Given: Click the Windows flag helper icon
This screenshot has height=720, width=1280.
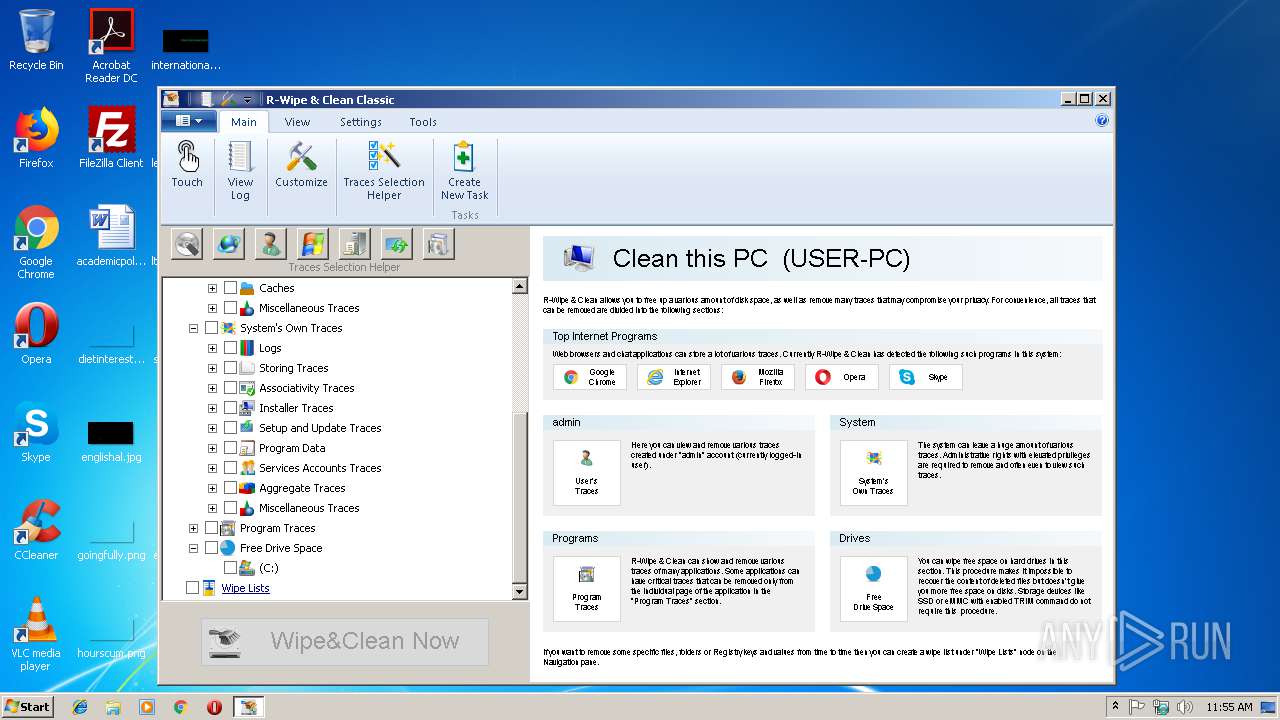Looking at the screenshot, I should pyautogui.click(x=313, y=244).
